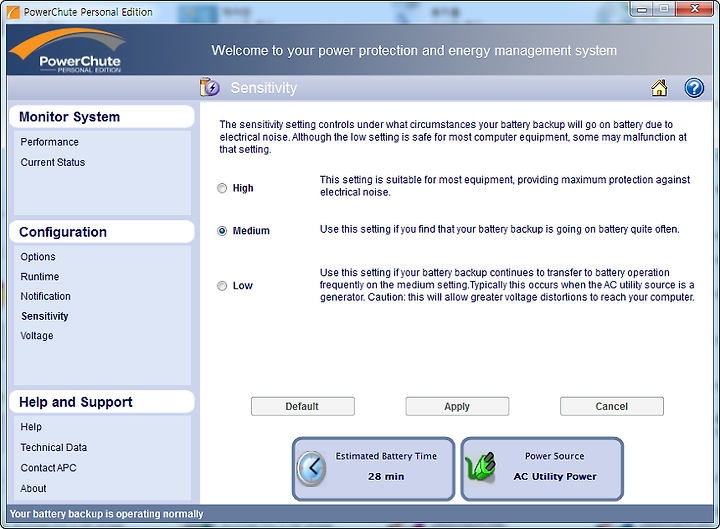Go to Options under Configuration
Screen dimensions: 720x529
point(38,257)
